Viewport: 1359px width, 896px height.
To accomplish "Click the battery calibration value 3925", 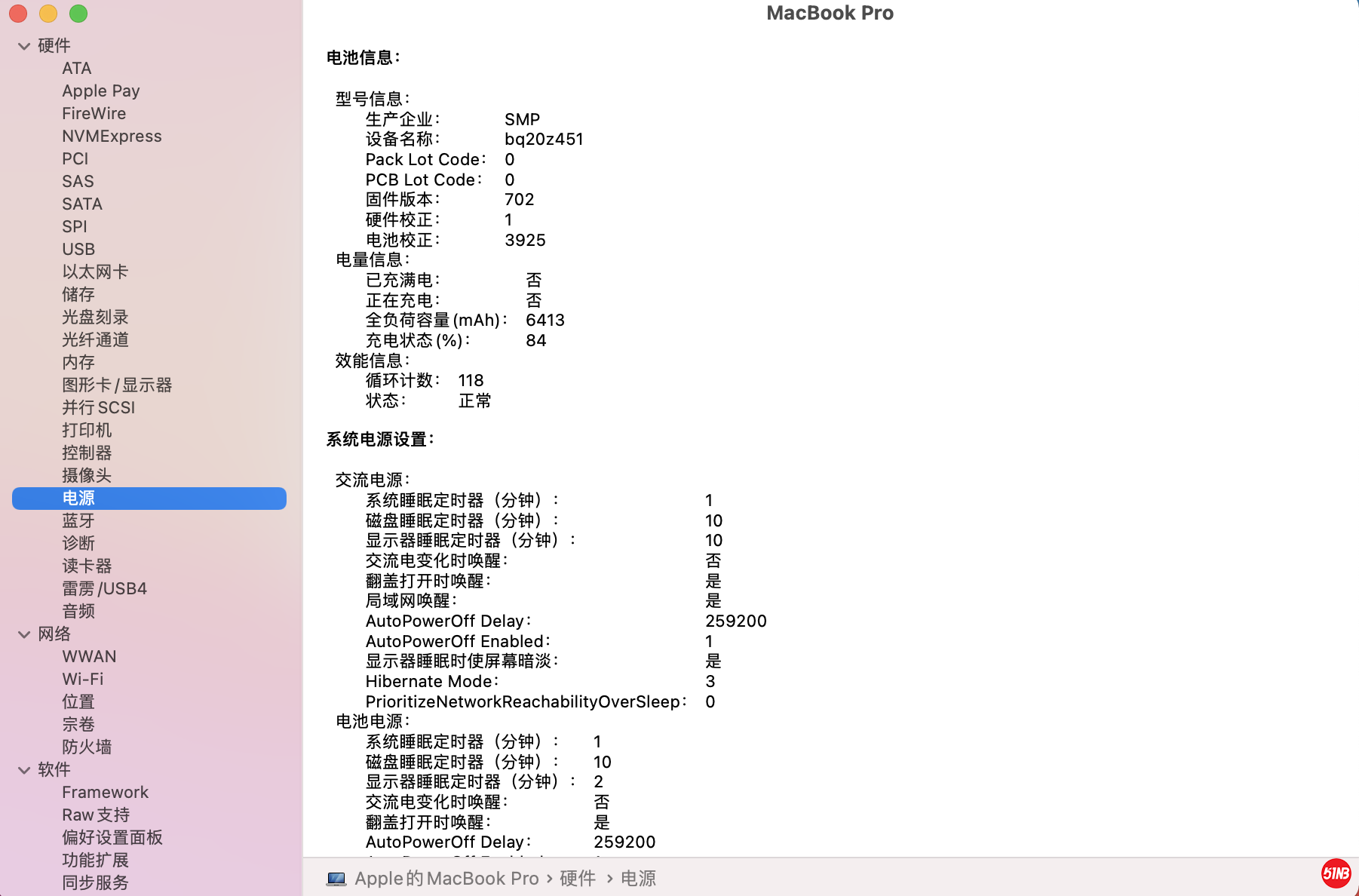I will click(x=525, y=241).
